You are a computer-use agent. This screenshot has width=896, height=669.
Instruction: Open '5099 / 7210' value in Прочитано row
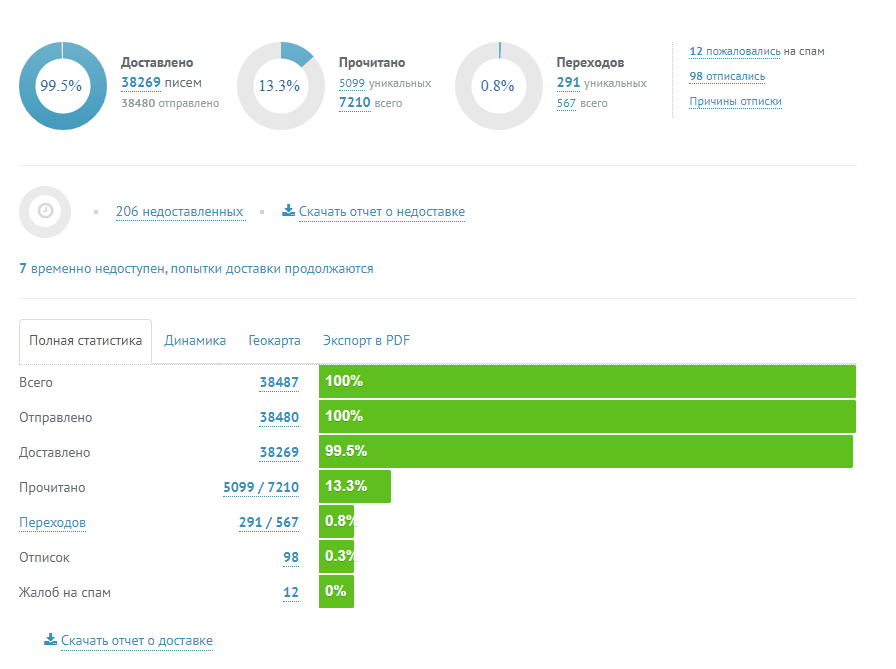(x=261, y=487)
